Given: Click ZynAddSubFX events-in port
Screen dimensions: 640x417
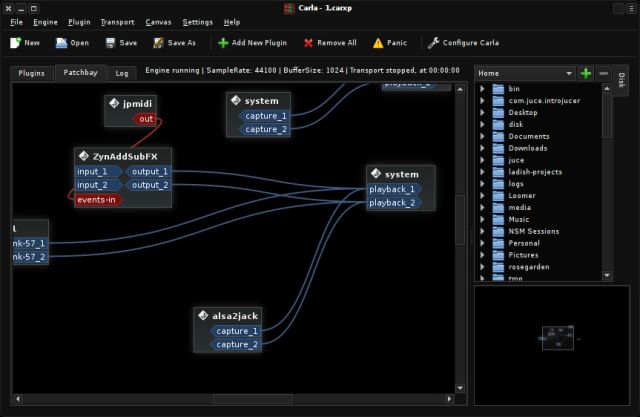Looking at the screenshot, I should 98,200.
